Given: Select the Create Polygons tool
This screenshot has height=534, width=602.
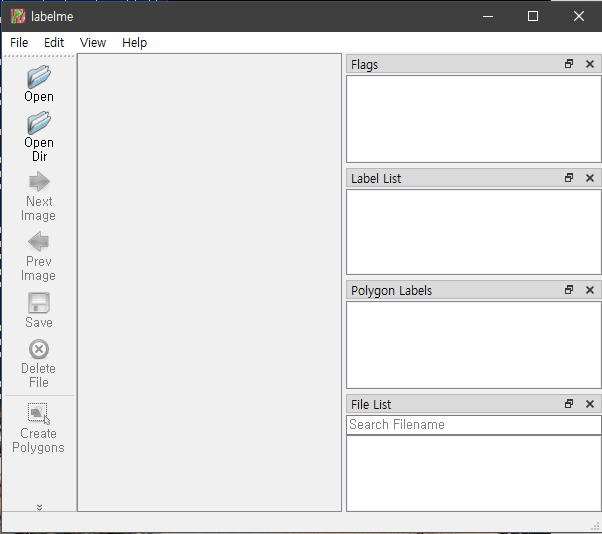Looking at the screenshot, I should tap(39, 414).
